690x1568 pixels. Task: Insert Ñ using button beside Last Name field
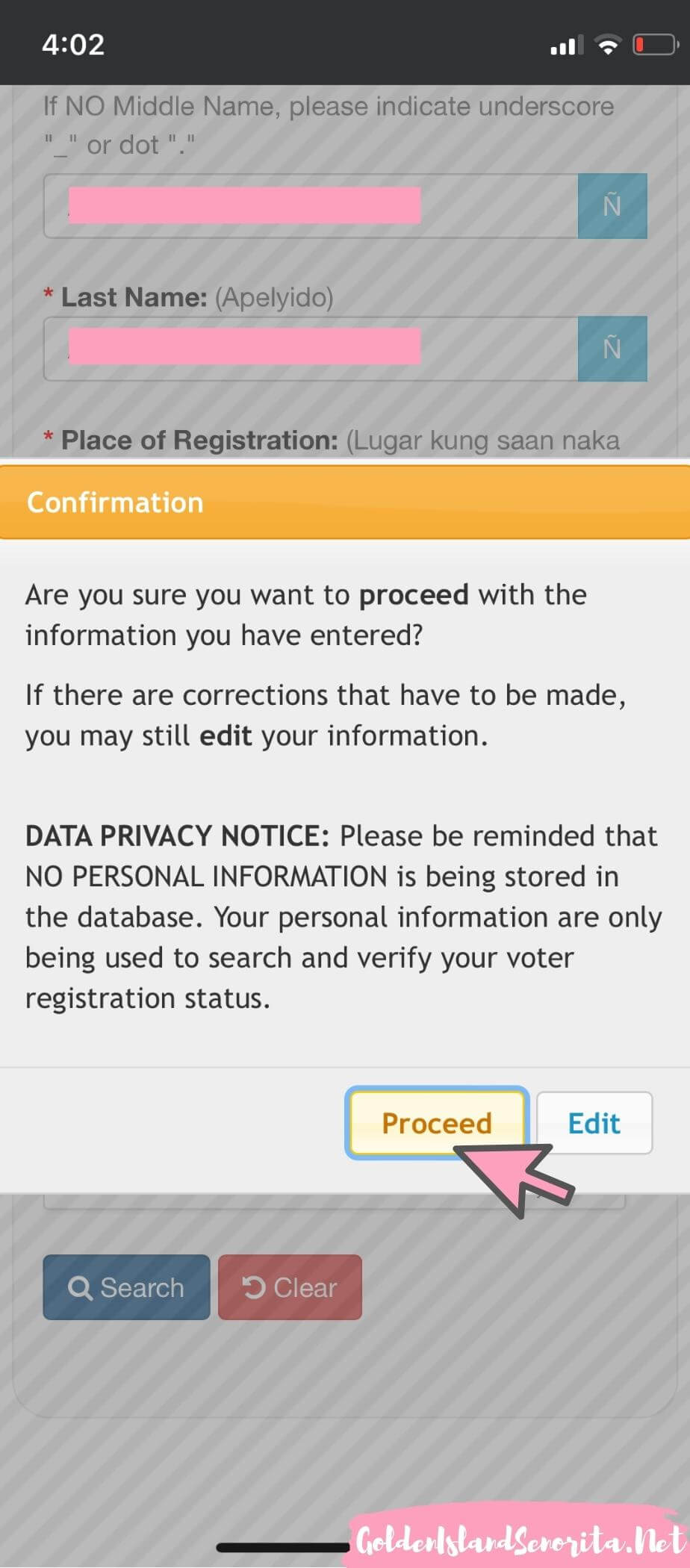(x=612, y=349)
